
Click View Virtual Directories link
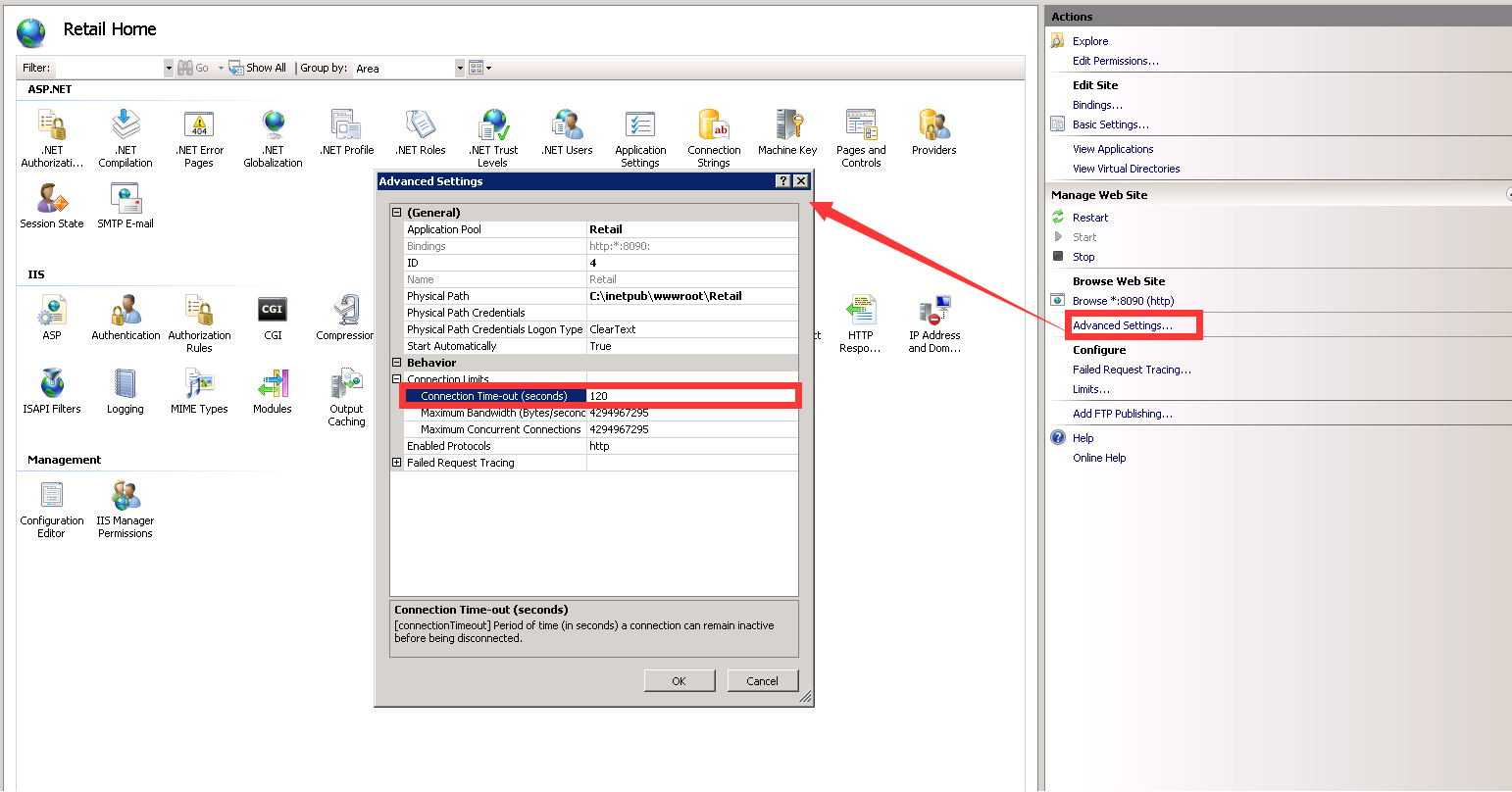(1126, 169)
